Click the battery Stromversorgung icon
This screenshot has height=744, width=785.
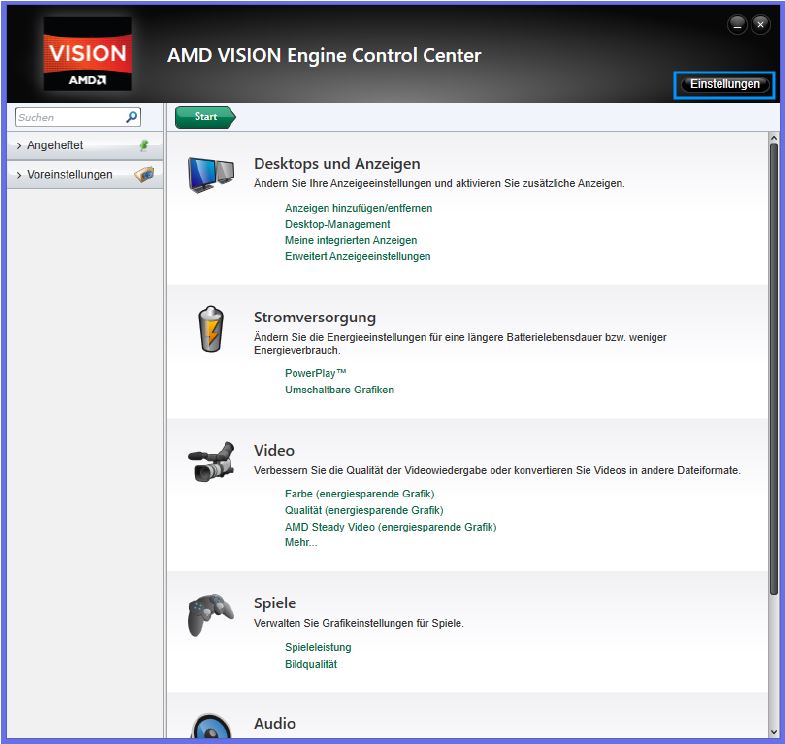[211, 329]
